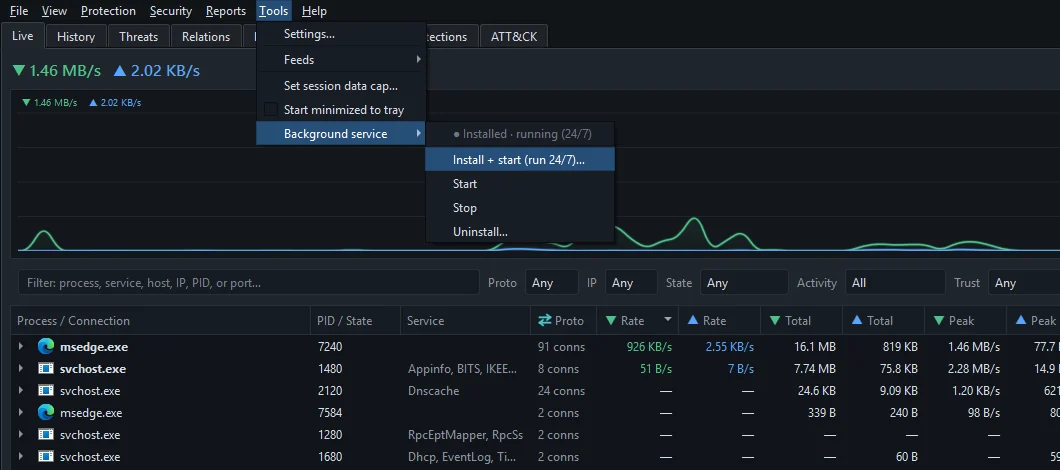The image size is (1060, 470).
Task: Open the File menu
Action: 19,11
